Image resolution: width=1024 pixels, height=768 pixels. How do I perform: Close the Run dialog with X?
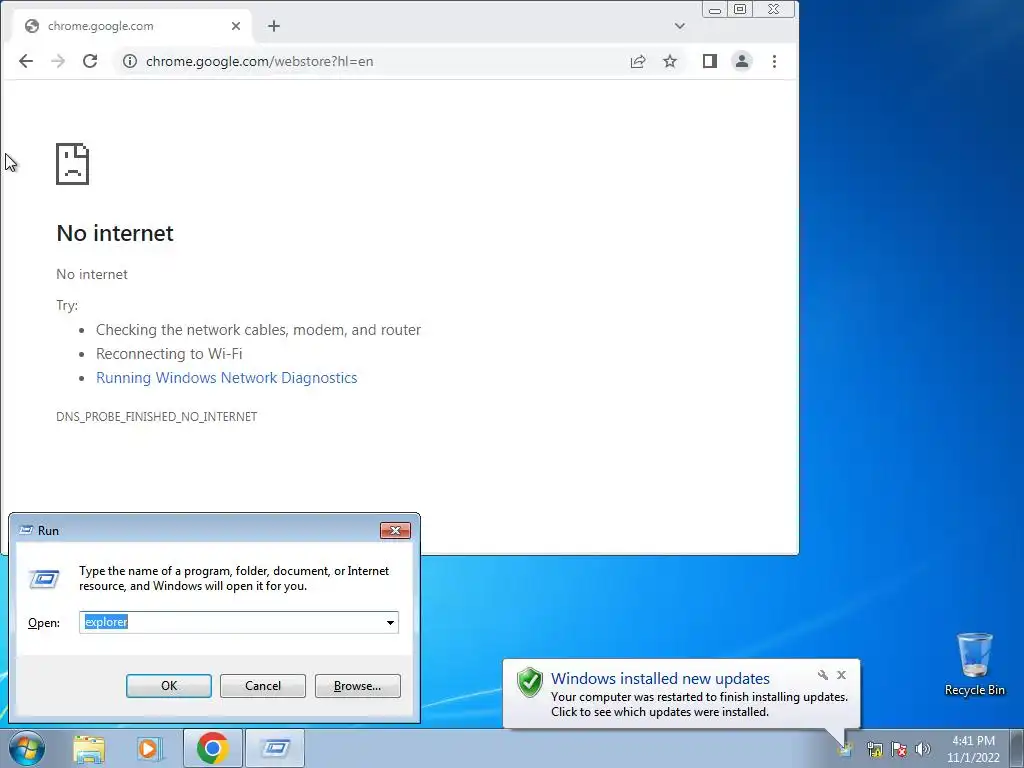point(395,530)
